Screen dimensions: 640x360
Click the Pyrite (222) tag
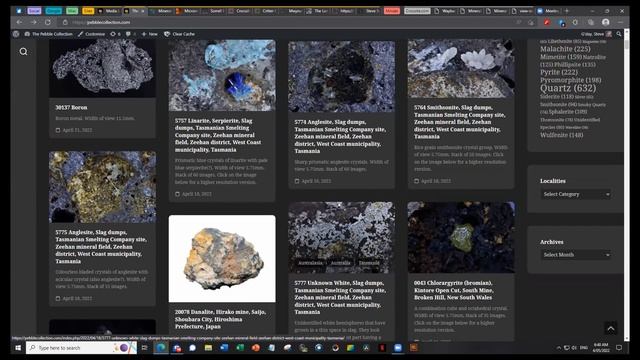pyautogui.click(x=559, y=72)
